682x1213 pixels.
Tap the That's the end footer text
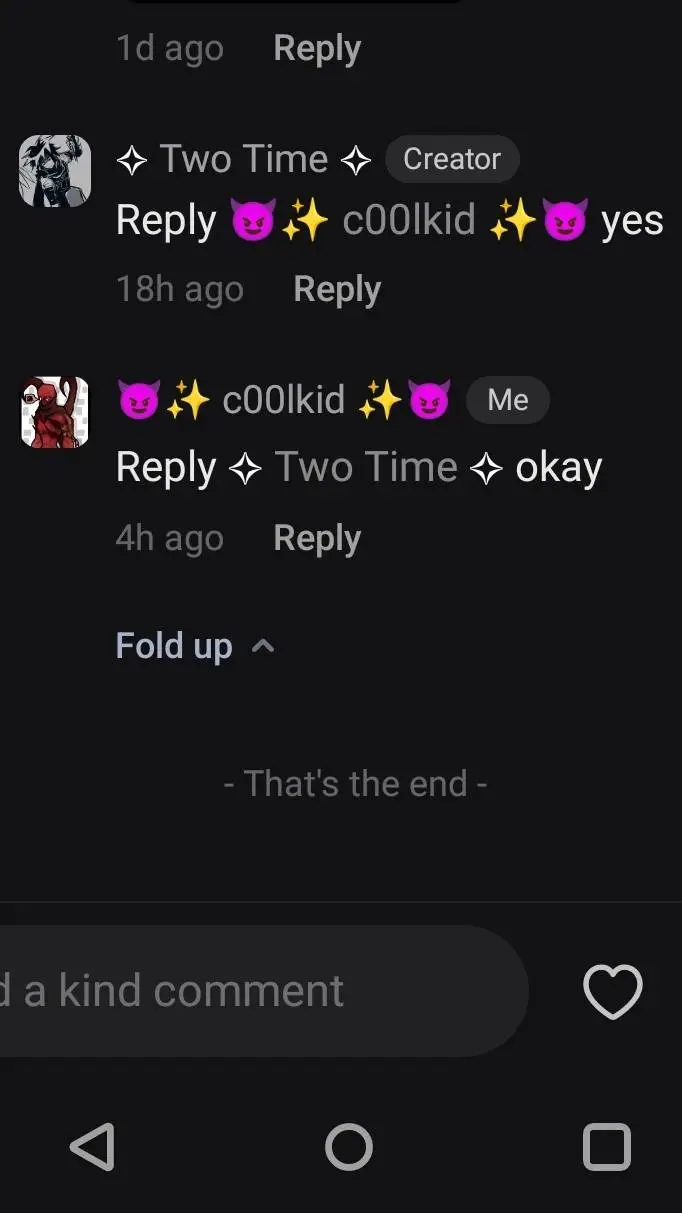pyautogui.click(x=355, y=783)
